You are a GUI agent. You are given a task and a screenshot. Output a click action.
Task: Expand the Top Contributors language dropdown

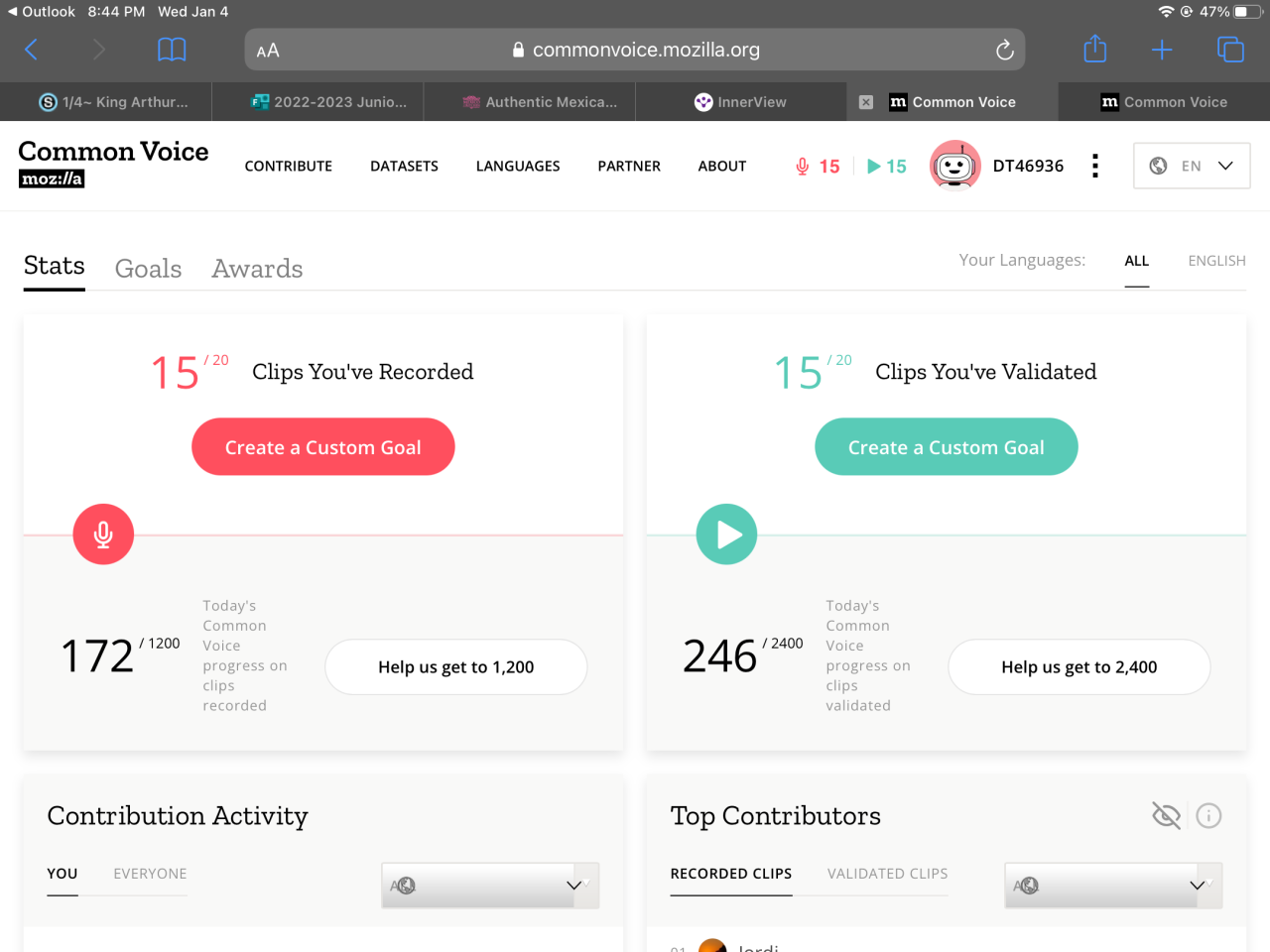click(1113, 885)
